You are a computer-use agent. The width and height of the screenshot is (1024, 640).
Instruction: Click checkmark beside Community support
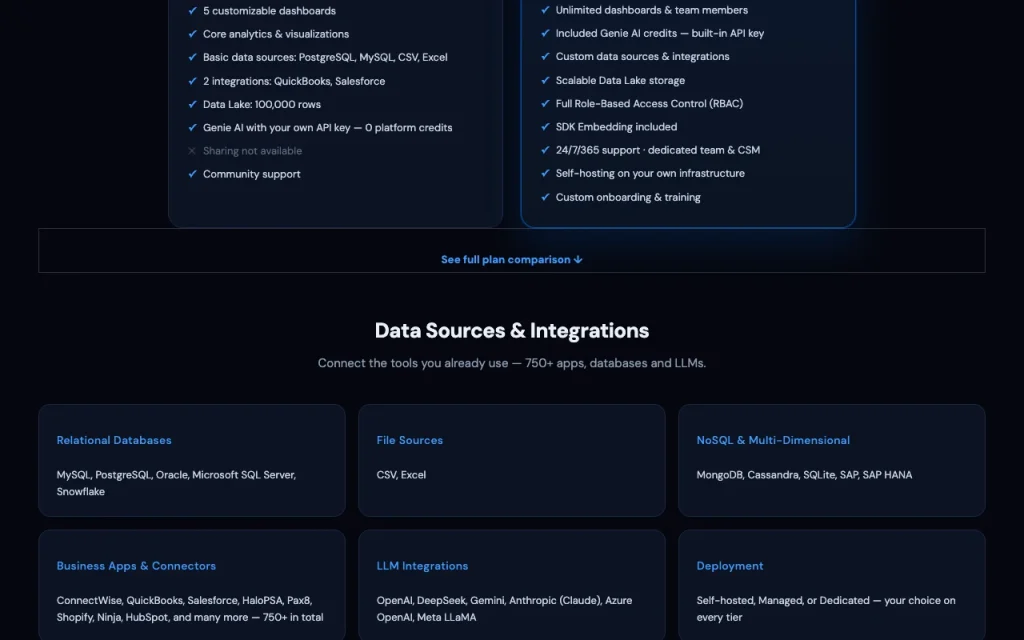pos(192,174)
